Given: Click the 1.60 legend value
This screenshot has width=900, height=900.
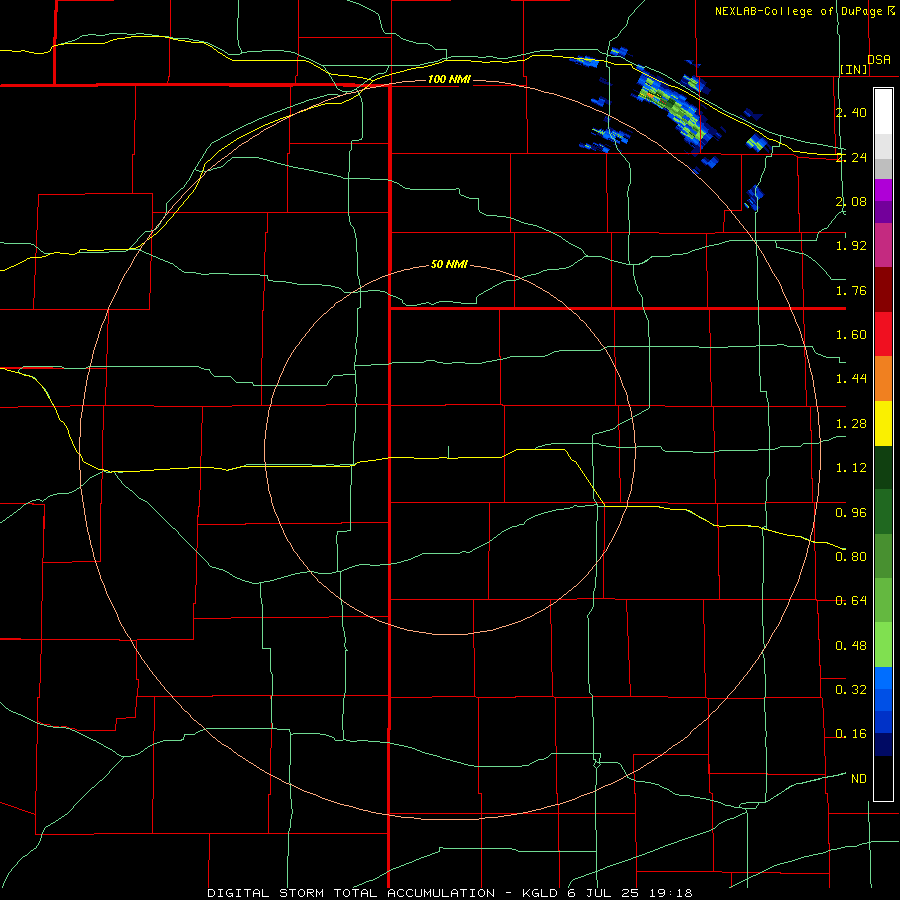Looking at the screenshot, I should click(x=851, y=335).
